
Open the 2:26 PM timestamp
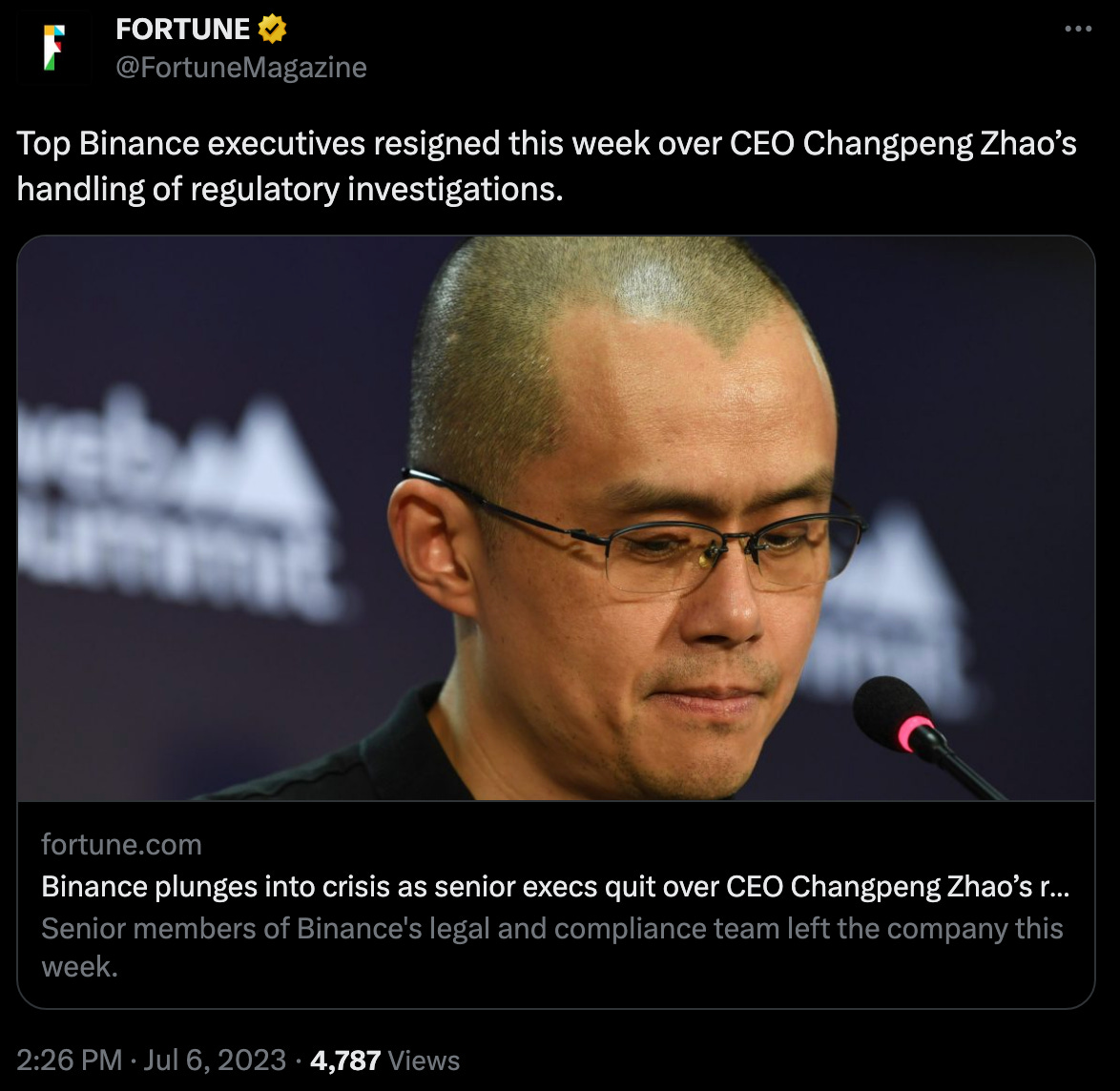[70, 1060]
